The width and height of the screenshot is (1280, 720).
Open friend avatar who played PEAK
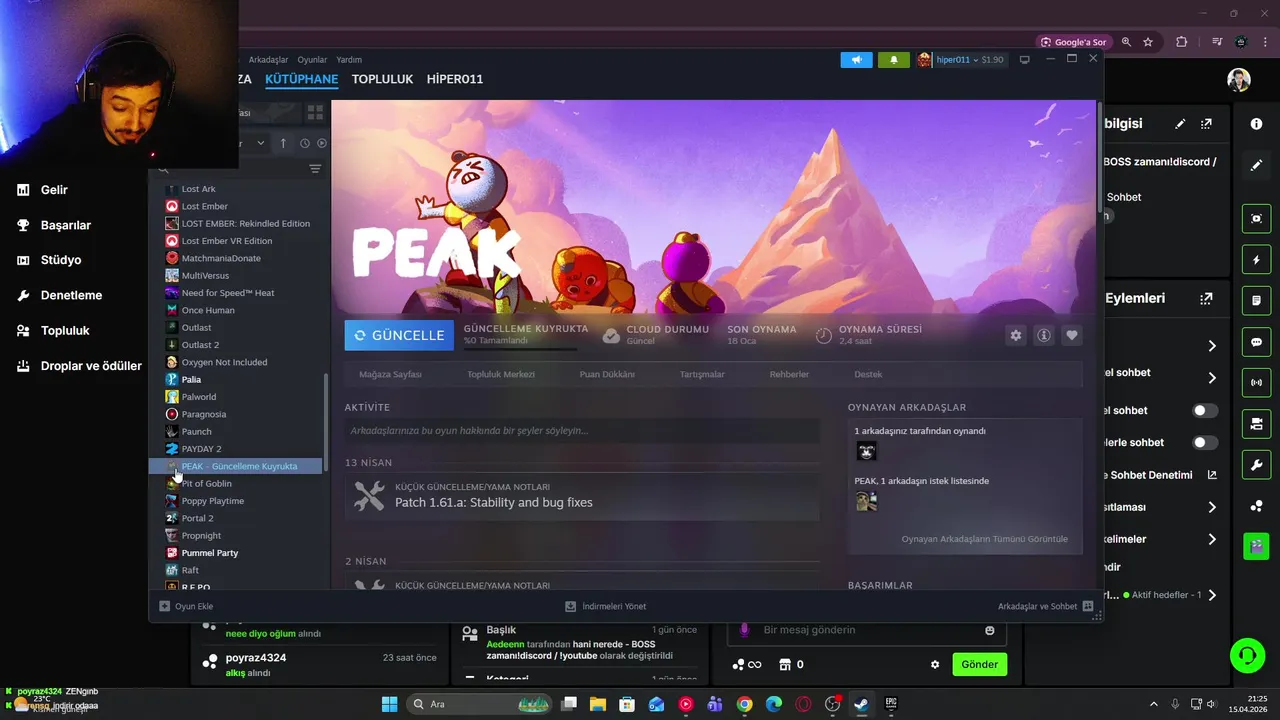(x=866, y=451)
